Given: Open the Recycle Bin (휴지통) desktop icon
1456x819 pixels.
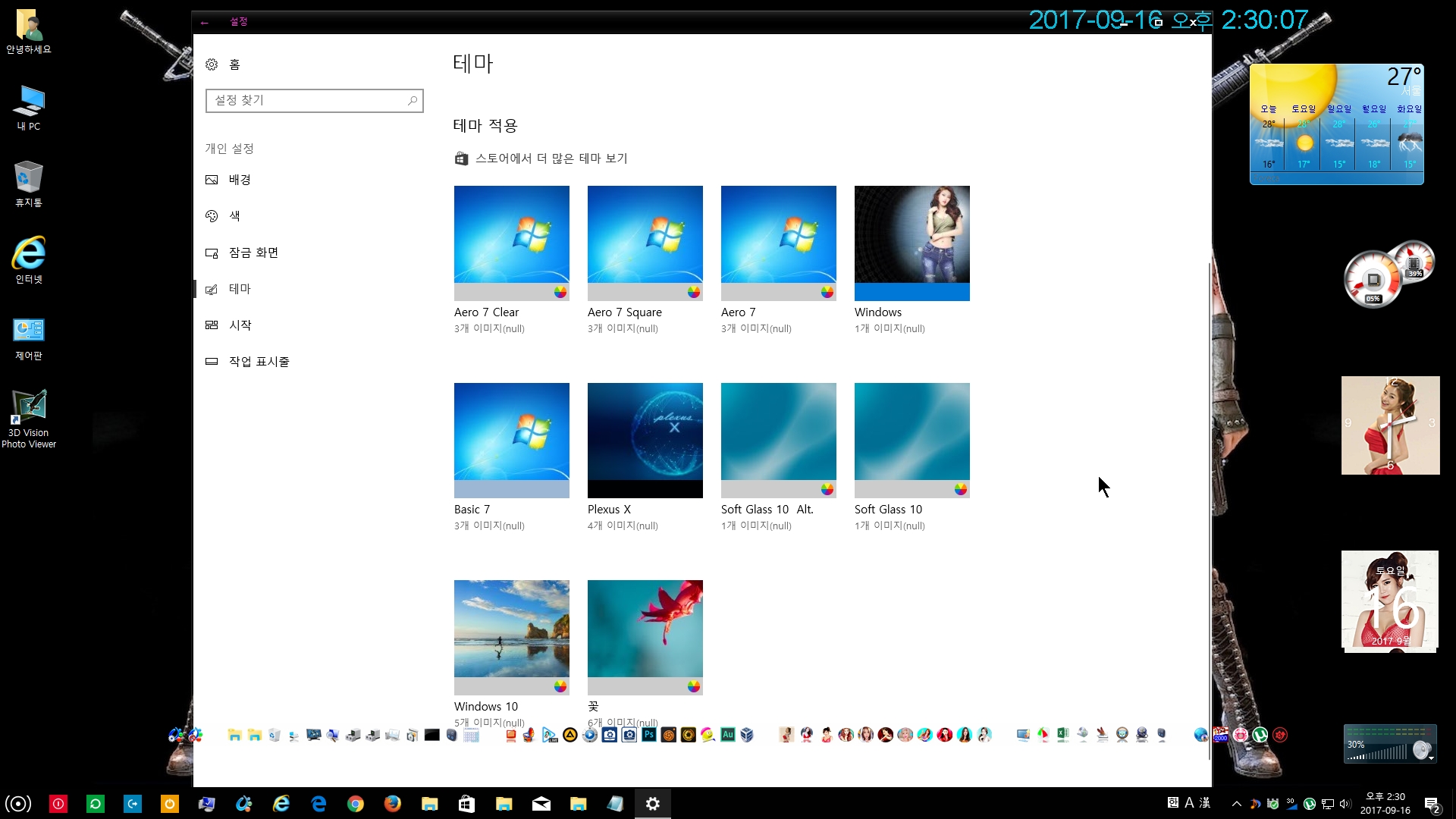Looking at the screenshot, I should click(29, 184).
